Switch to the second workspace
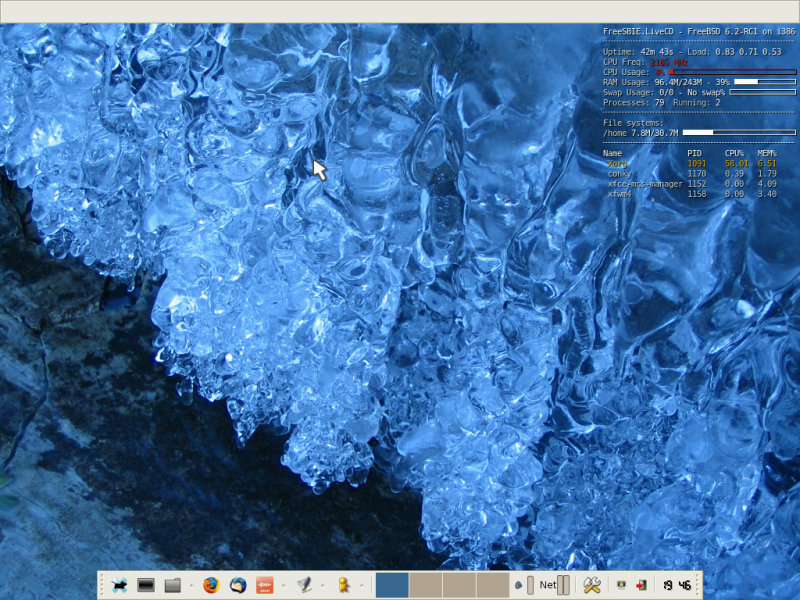800x600 pixels. pyautogui.click(x=426, y=585)
